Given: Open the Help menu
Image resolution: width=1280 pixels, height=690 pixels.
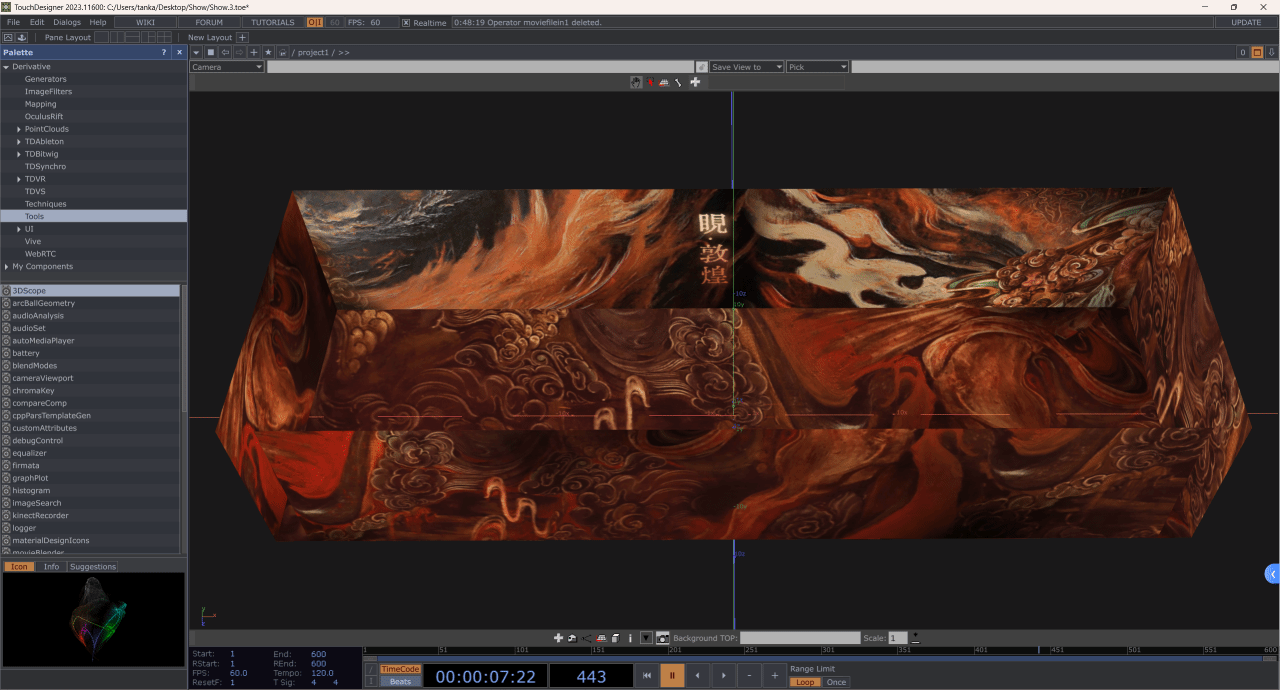Looking at the screenshot, I should 98,22.
